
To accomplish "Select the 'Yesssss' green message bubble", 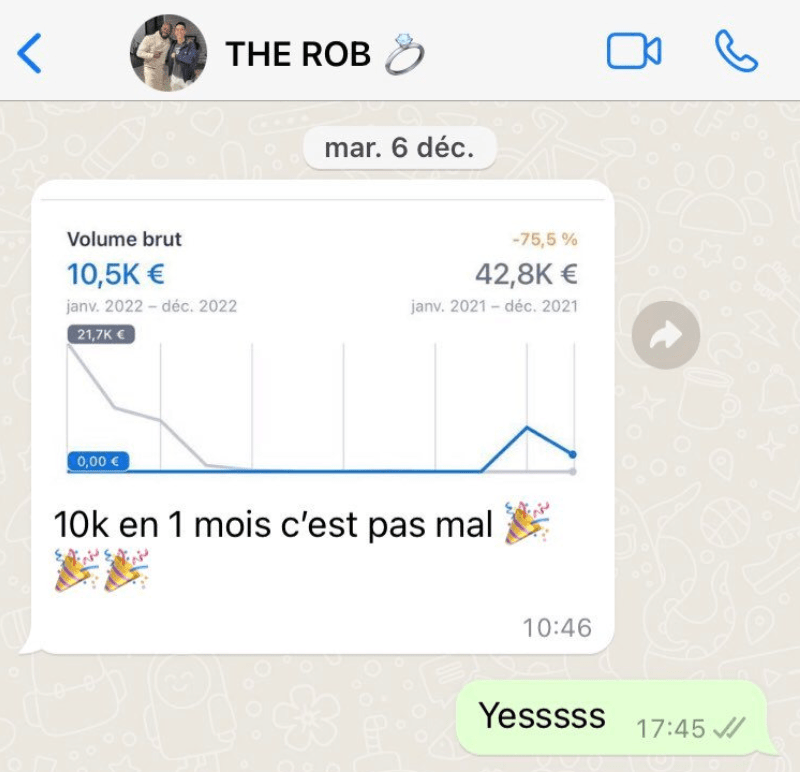I will [x=611, y=716].
